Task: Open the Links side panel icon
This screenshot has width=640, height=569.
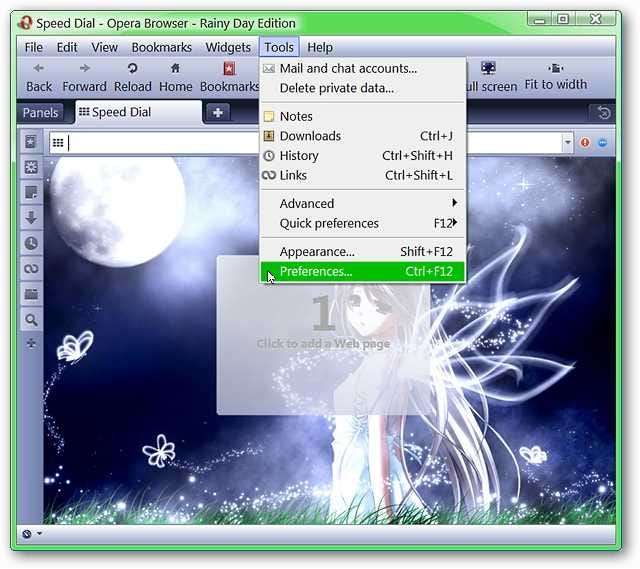Action: click(x=31, y=269)
